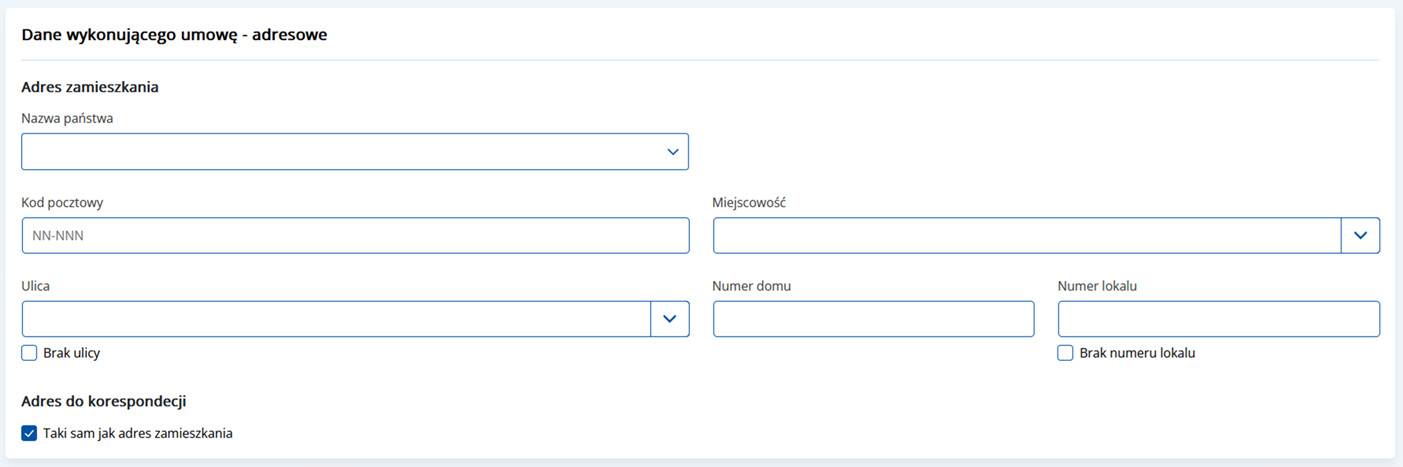Click the Miejscowość dropdown arrow button
Screen dimensions: 1403x467
click(1360, 236)
